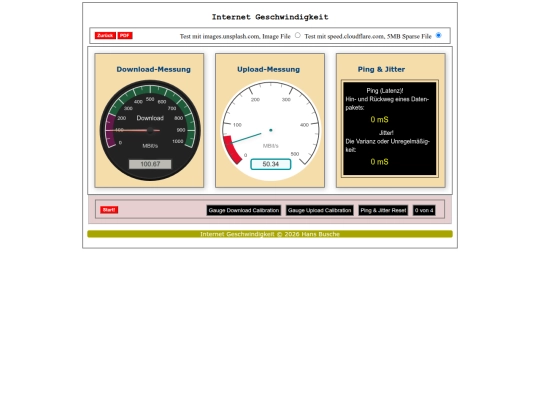Image resolution: width=540 pixels, height=405 pixels.
Task: Click 'Test mit images.unsplash.com, Image File' label
Action: [x=235, y=36]
